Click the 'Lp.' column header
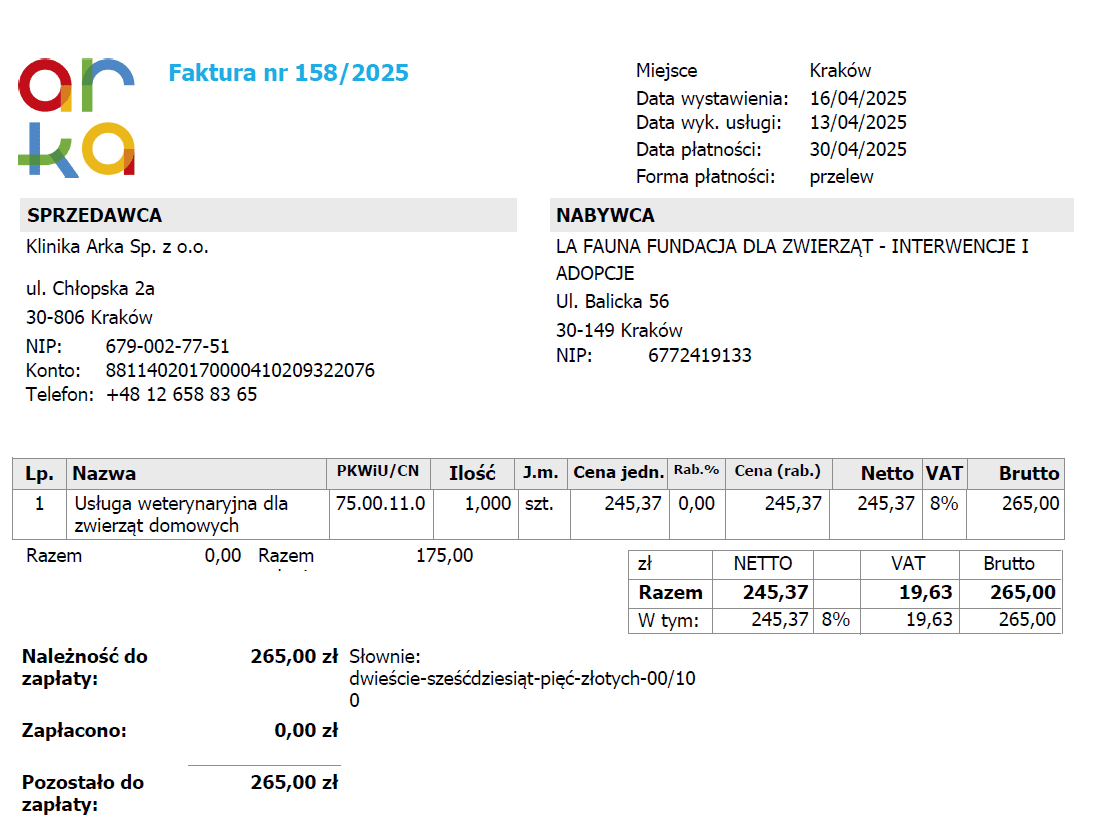 [x=39, y=473]
